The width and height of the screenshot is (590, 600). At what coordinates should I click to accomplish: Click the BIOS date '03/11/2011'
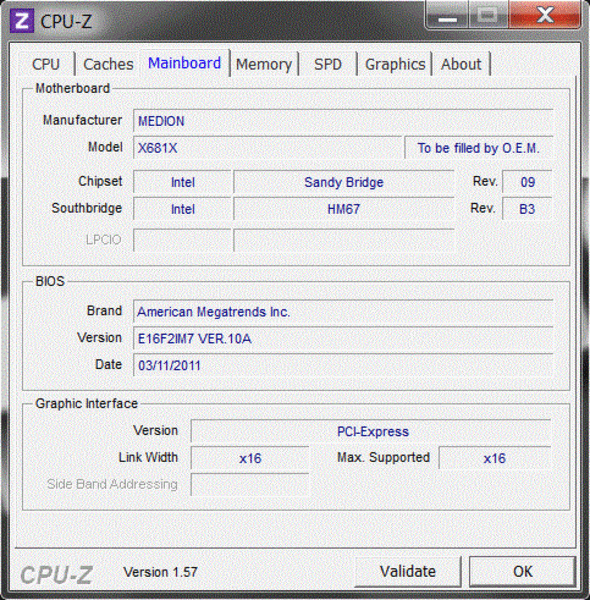point(343,365)
